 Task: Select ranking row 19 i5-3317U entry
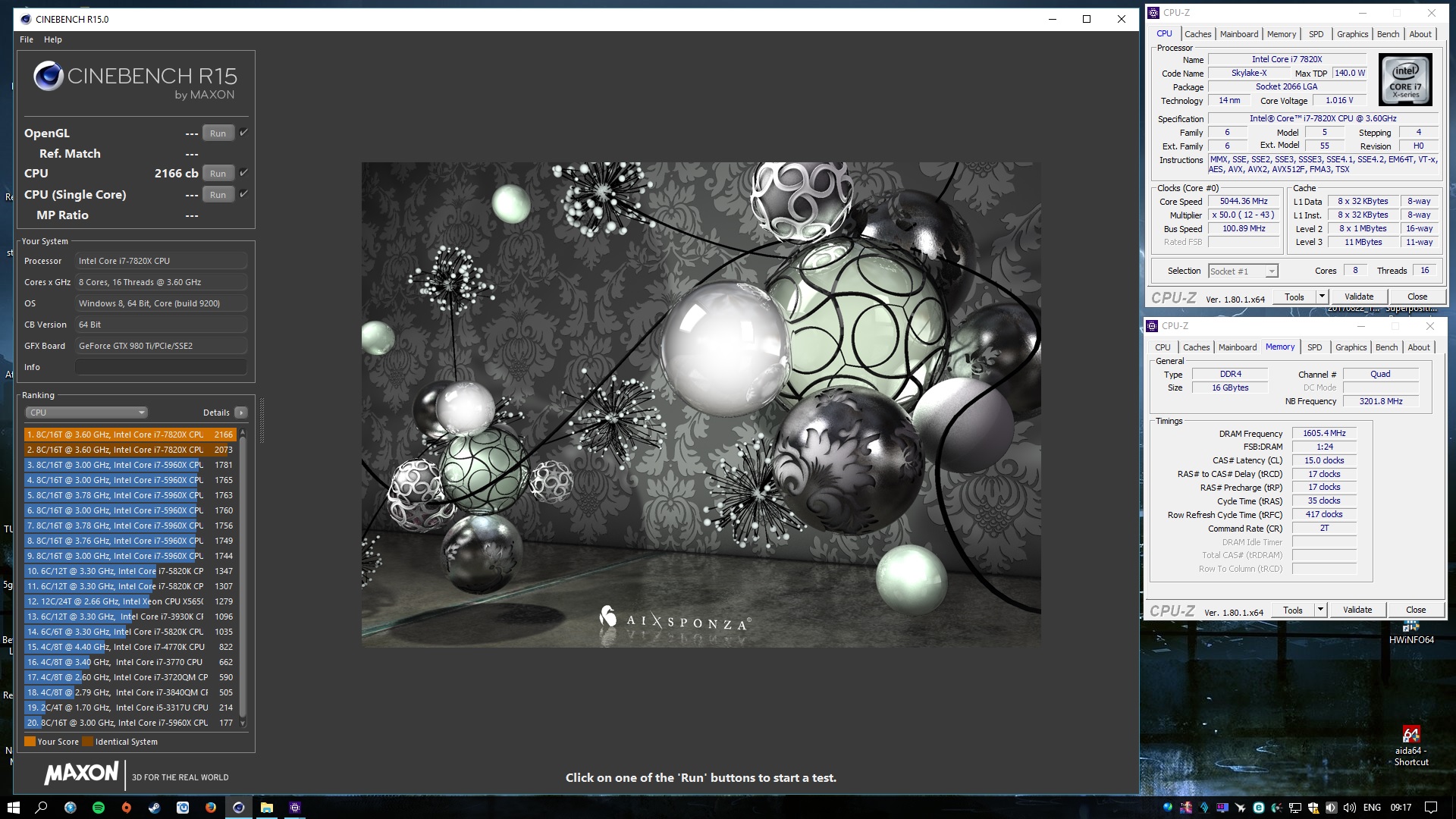click(130, 708)
